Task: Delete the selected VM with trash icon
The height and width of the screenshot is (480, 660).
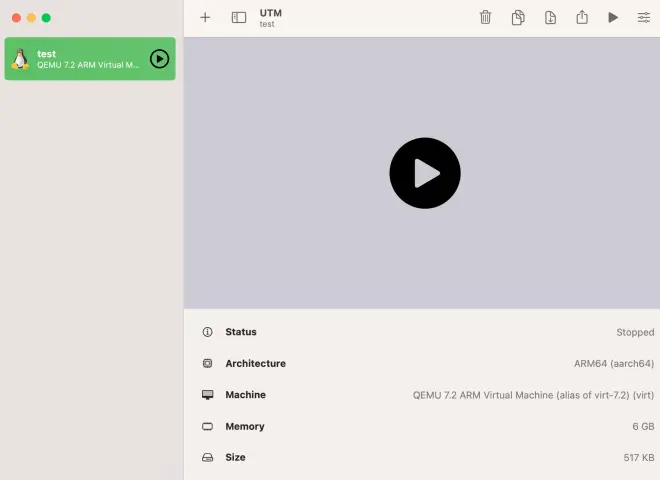Action: 485,17
